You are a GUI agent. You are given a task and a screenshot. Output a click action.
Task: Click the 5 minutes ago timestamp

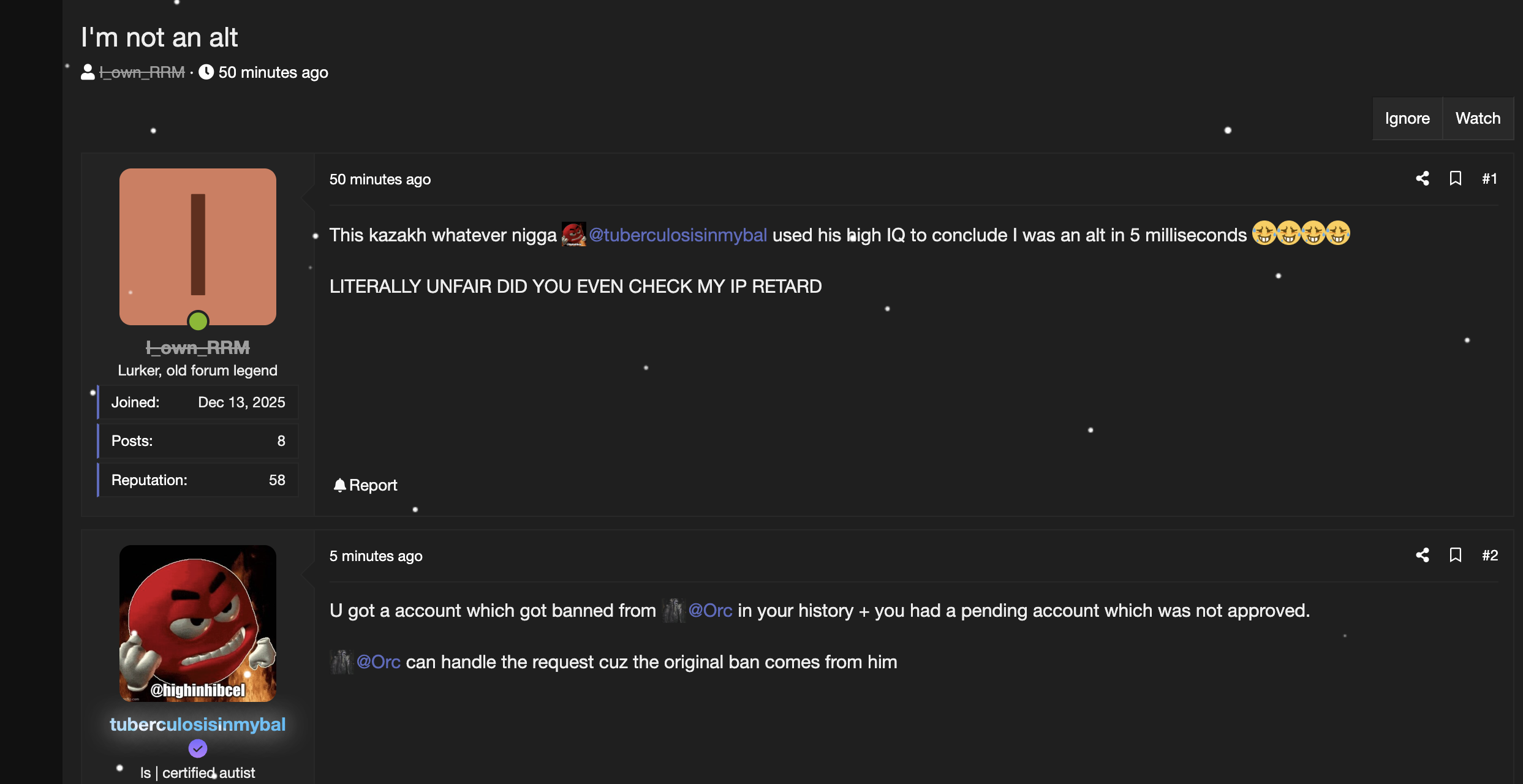376,556
